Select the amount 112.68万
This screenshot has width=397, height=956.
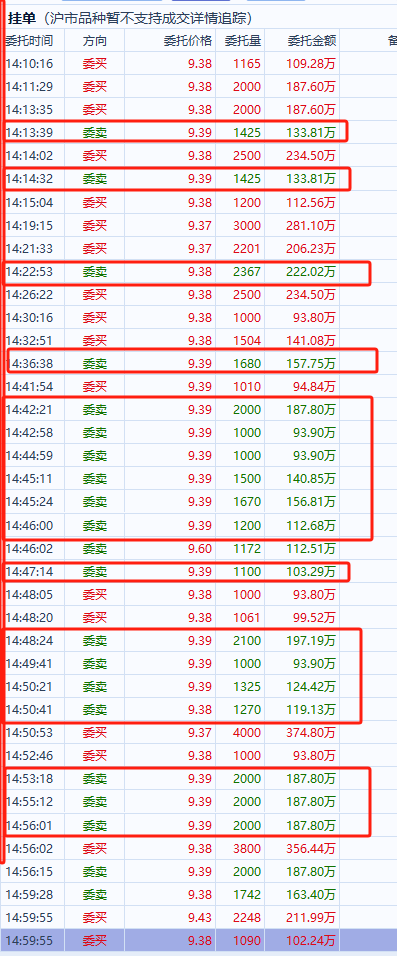click(311, 526)
